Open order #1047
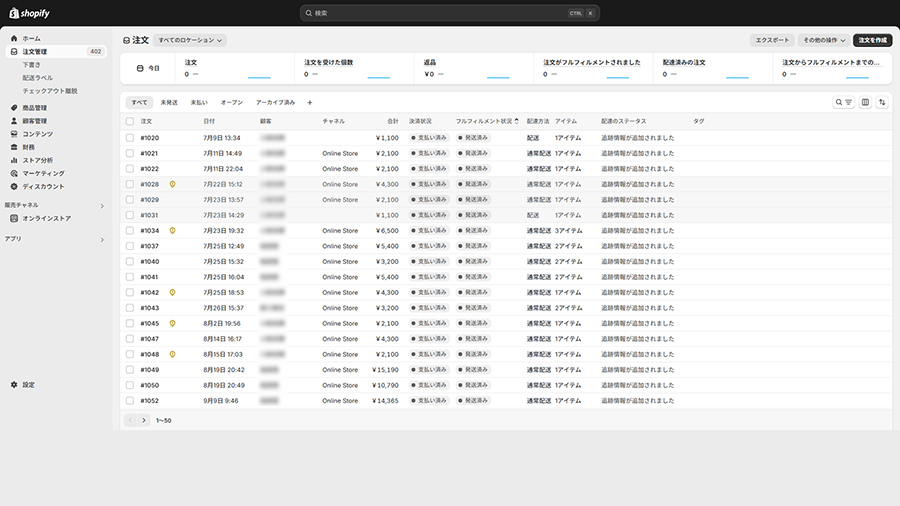This screenshot has width=900, height=506. tap(149, 339)
